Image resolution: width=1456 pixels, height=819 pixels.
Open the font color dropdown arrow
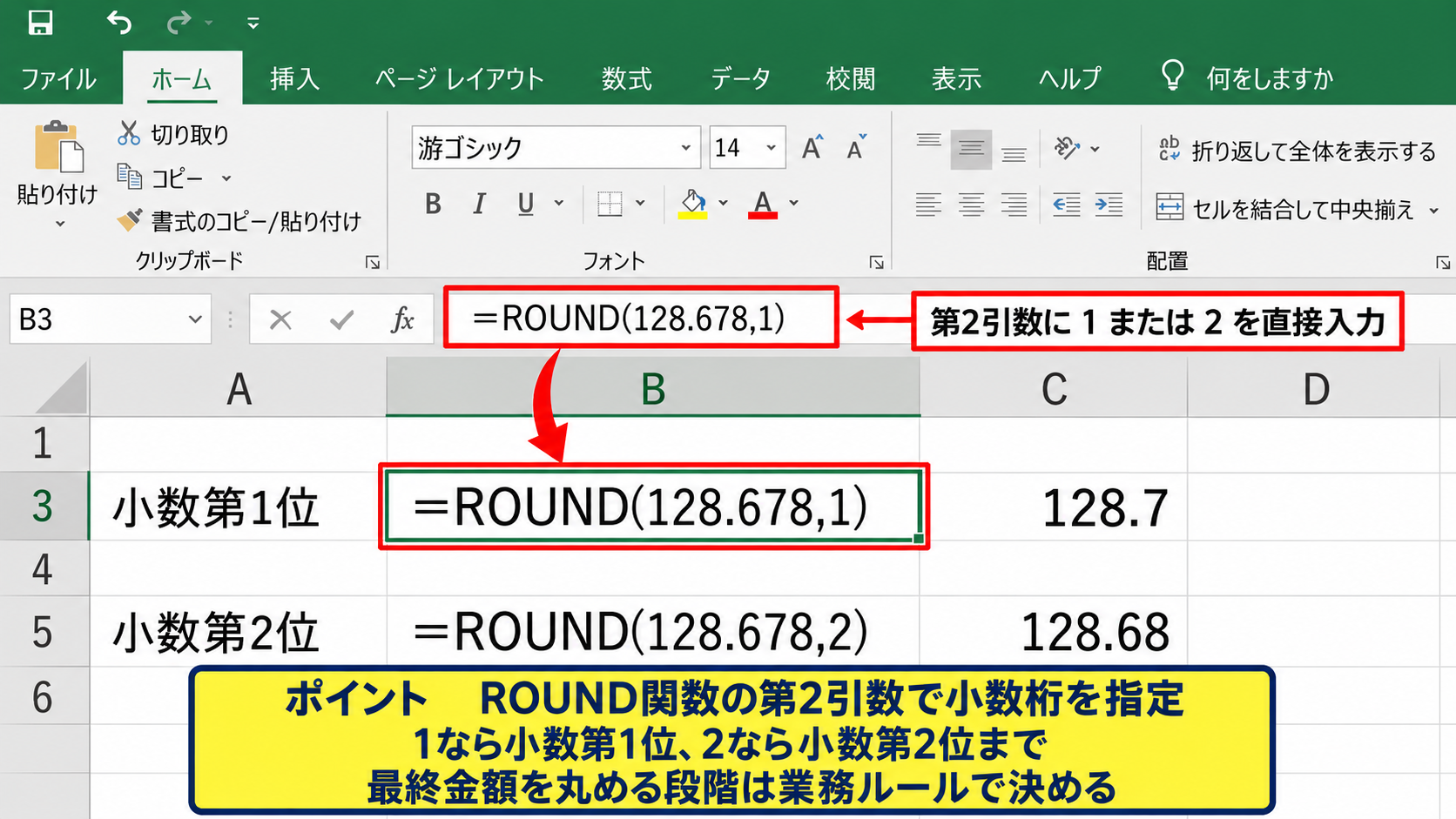pos(793,203)
